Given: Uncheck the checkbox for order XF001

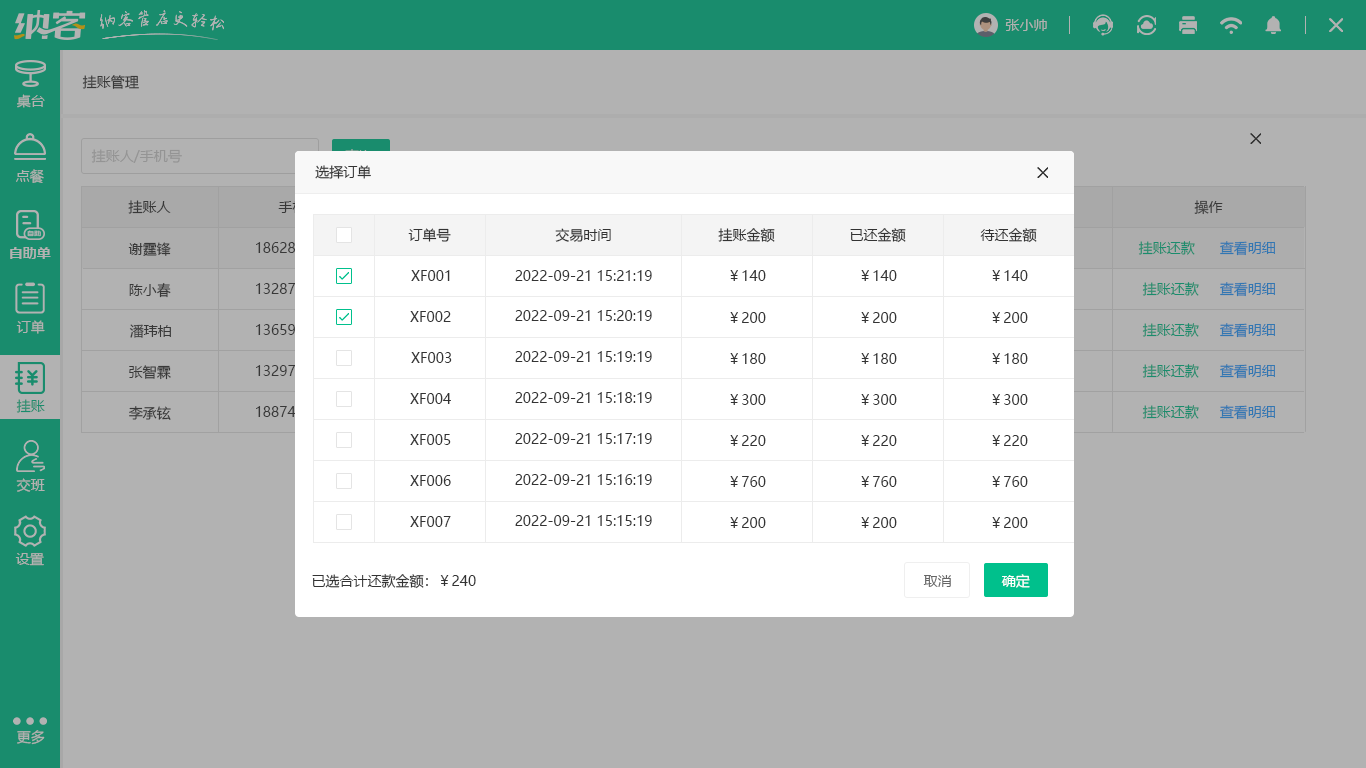Looking at the screenshot, I should 344,276.
